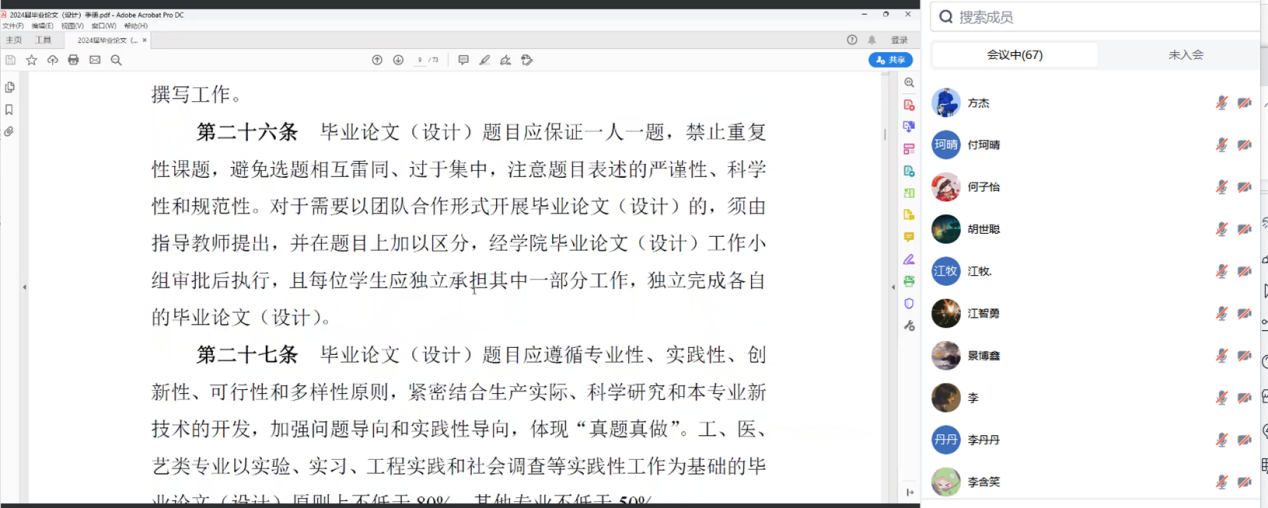Go to previous page with up arrow
This screenshot has width=1268, height=508.
point(377,60)
